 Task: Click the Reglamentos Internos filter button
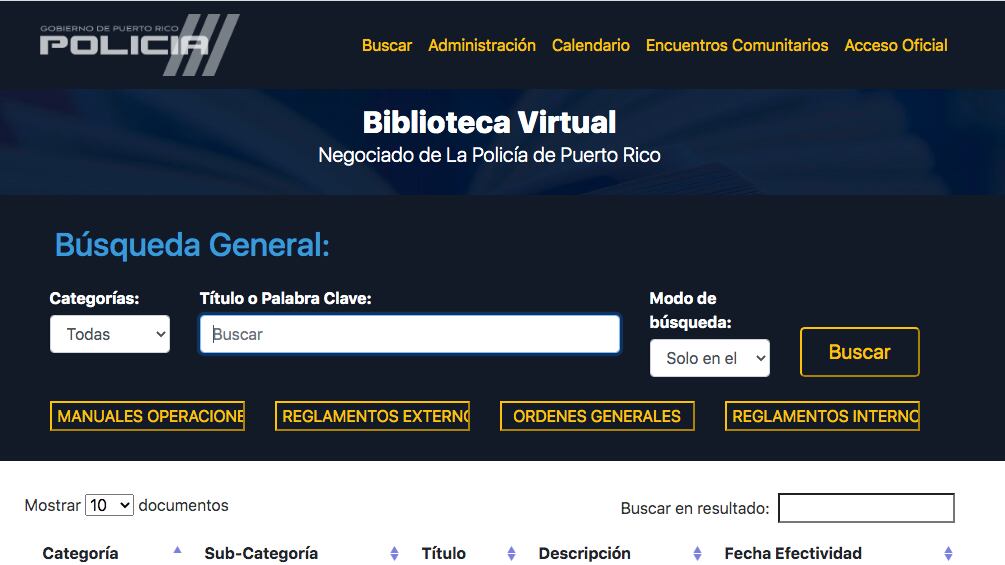(x=822, y=416)
